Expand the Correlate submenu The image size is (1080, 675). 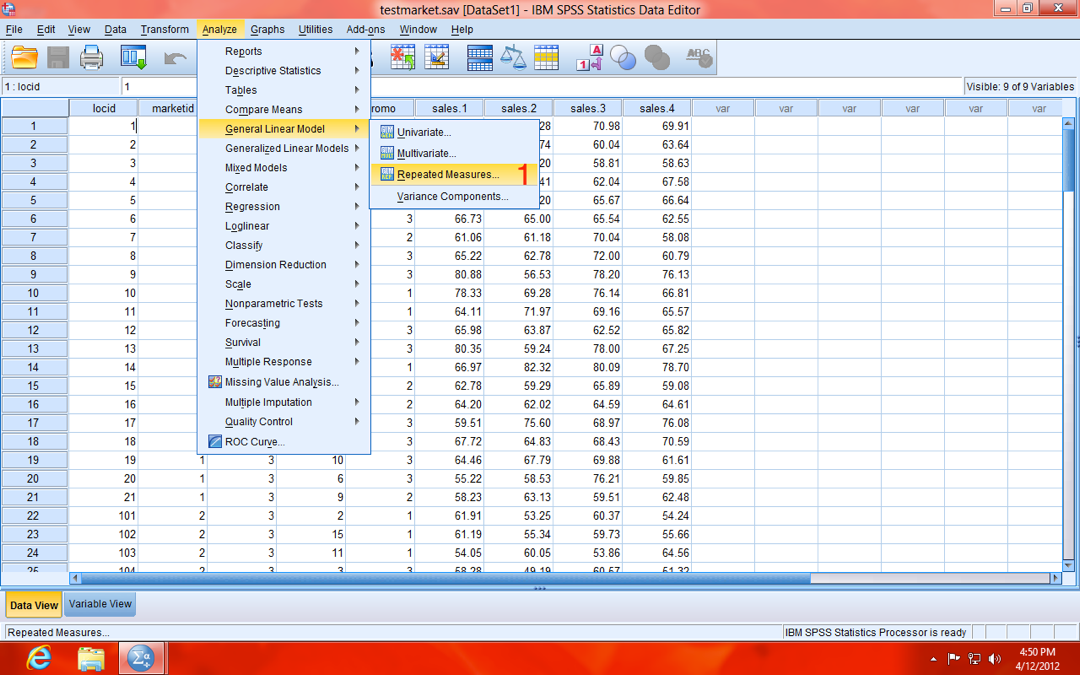click(283, 187)
